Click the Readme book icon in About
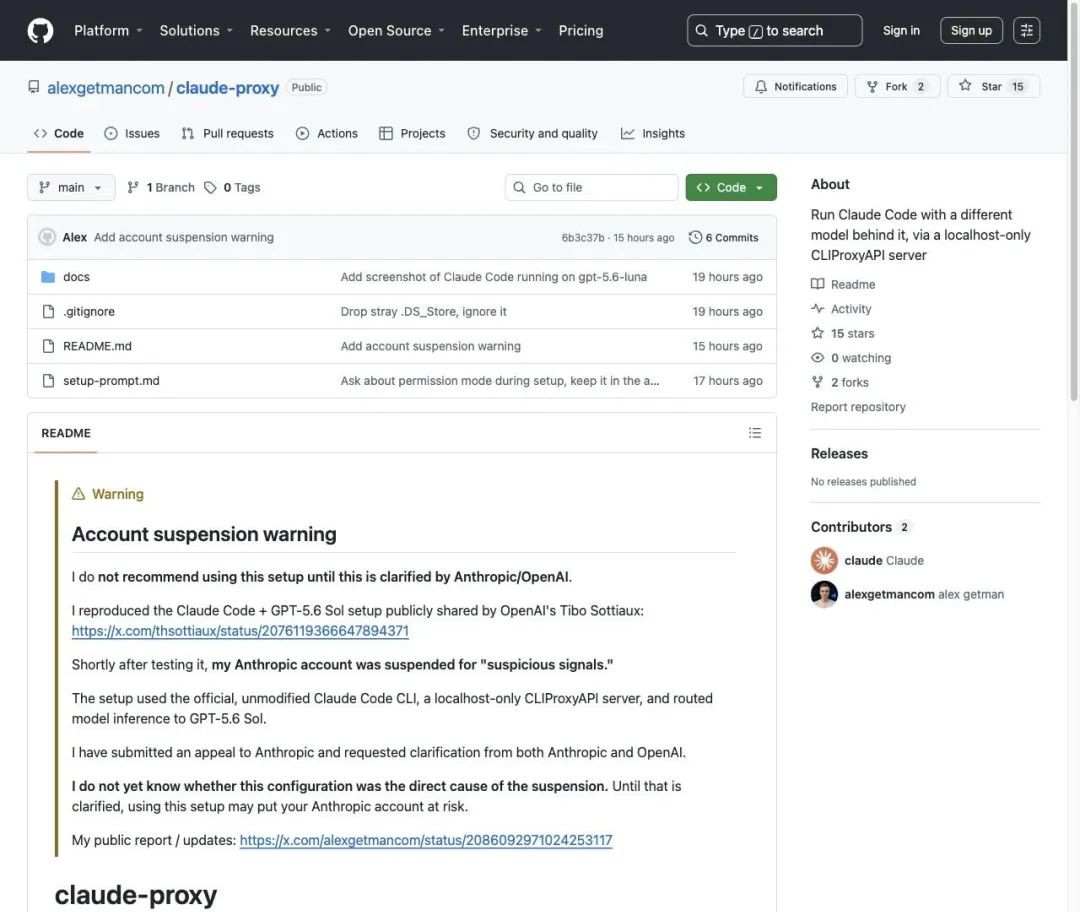This screenshot has height=912, width=1080. [818, 284]
